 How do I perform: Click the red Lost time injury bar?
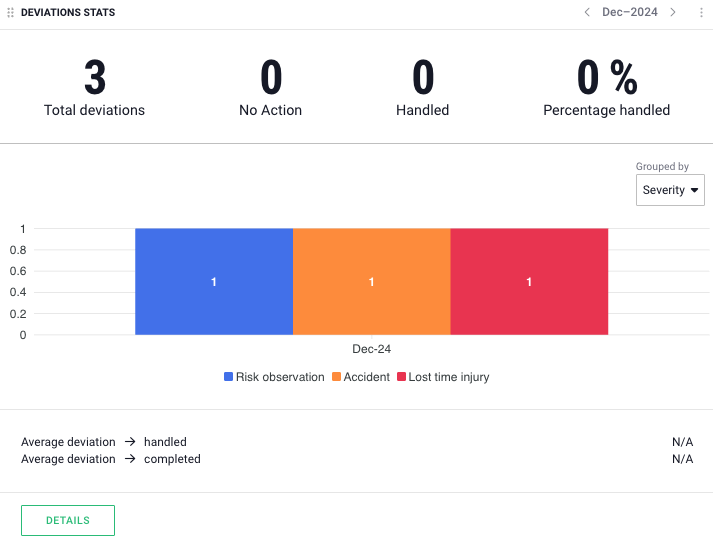pos(529,282)
